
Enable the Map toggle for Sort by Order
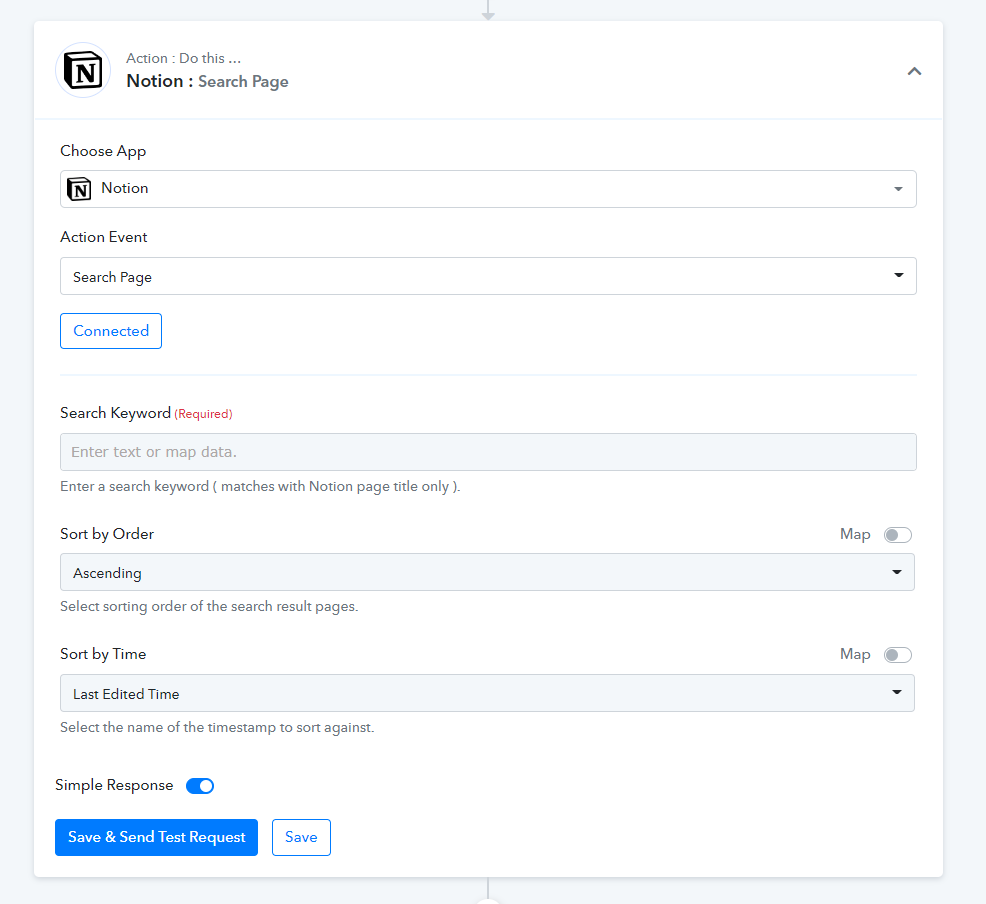[x=897, y=535]
